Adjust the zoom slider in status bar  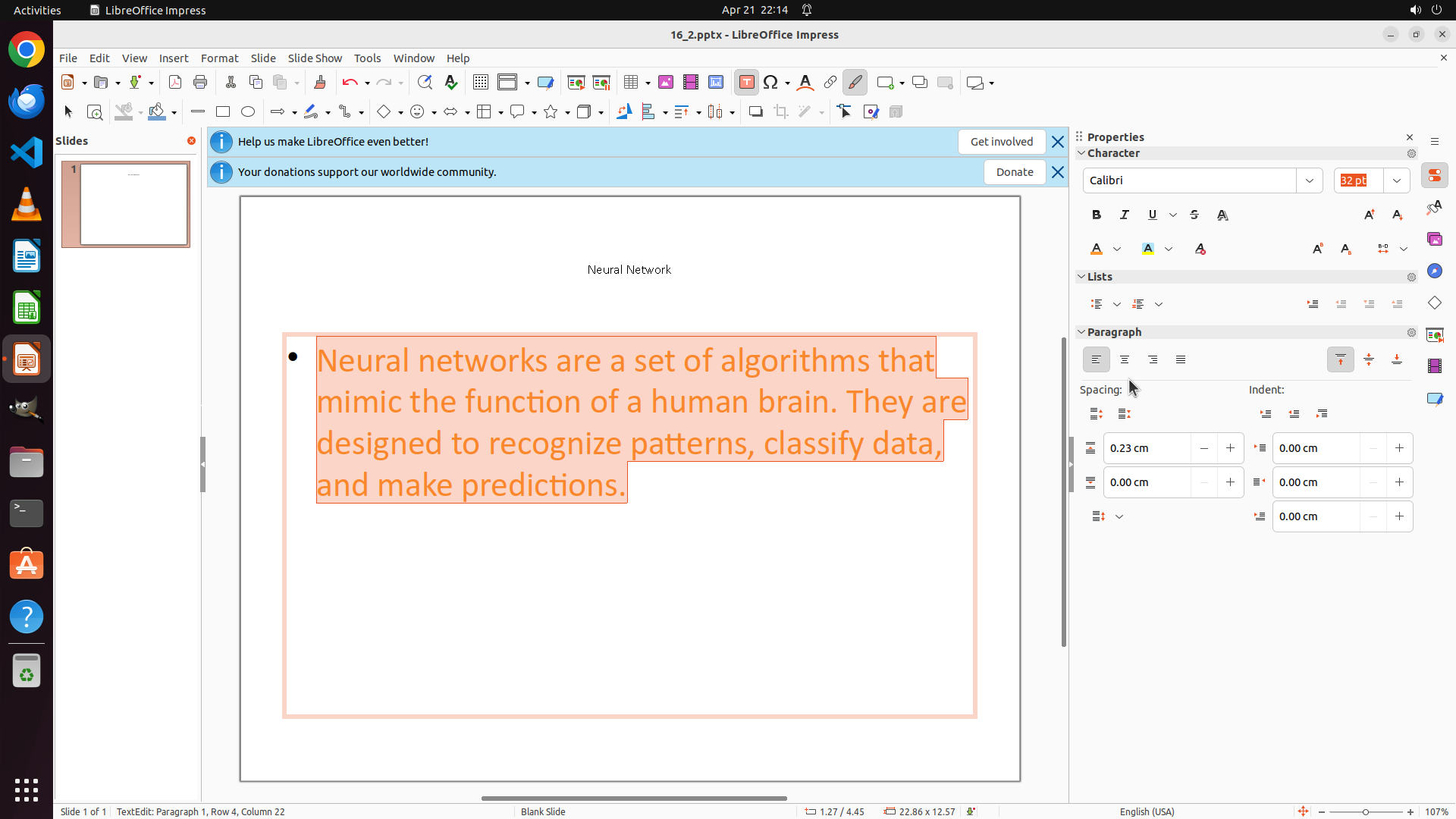pyautogui.click(x=1366, y=812)
